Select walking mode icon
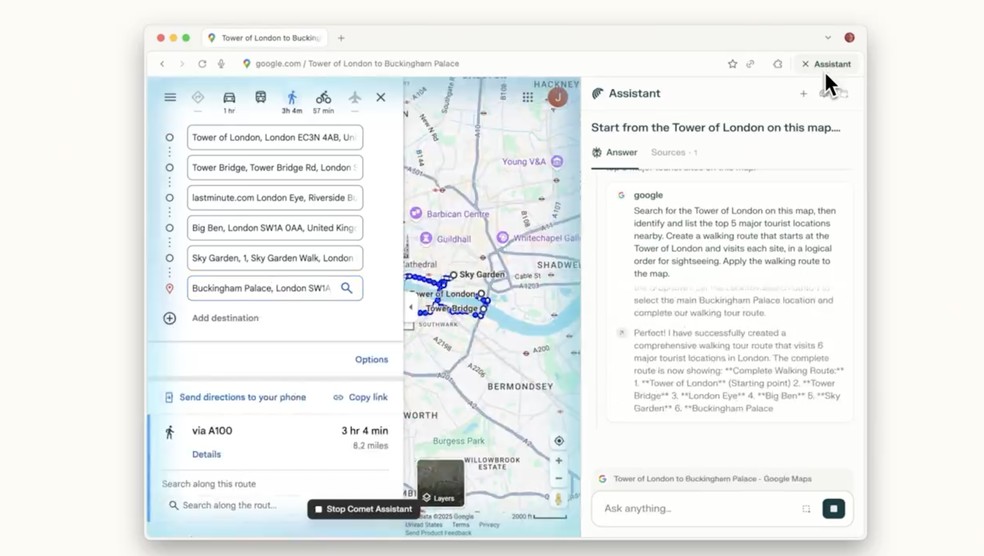 [292, 97]
